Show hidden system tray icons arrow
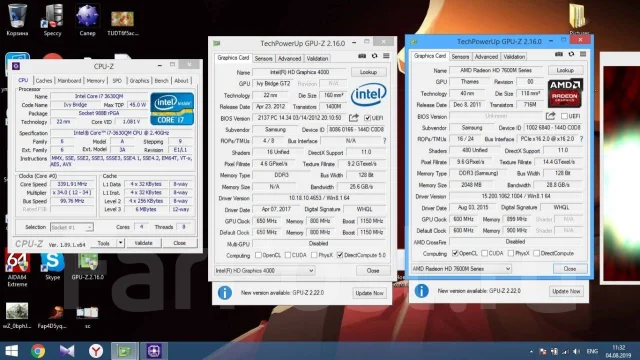 pos(531,351)
